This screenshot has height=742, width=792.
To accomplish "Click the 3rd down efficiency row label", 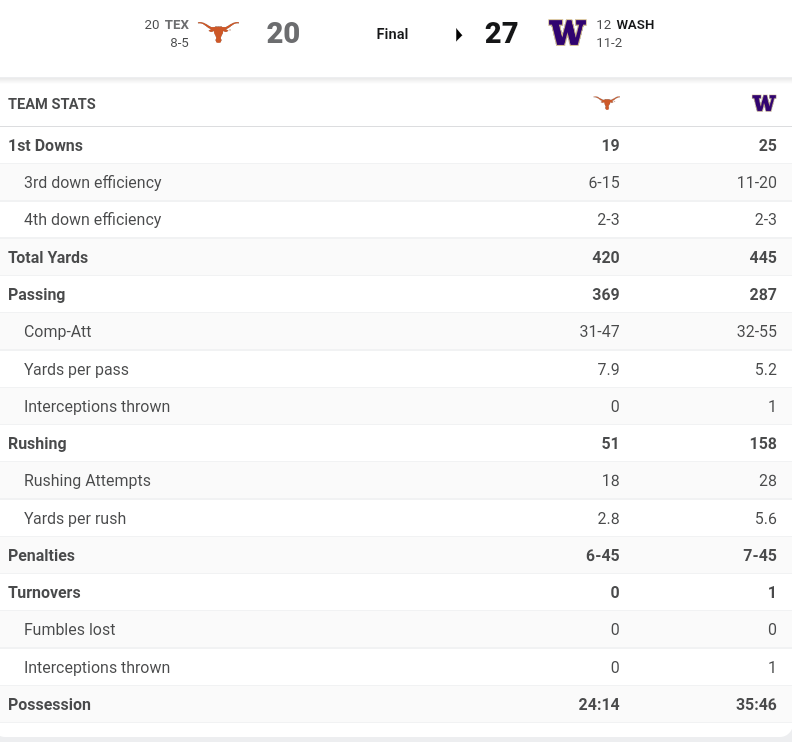I will tap(92, 182).
